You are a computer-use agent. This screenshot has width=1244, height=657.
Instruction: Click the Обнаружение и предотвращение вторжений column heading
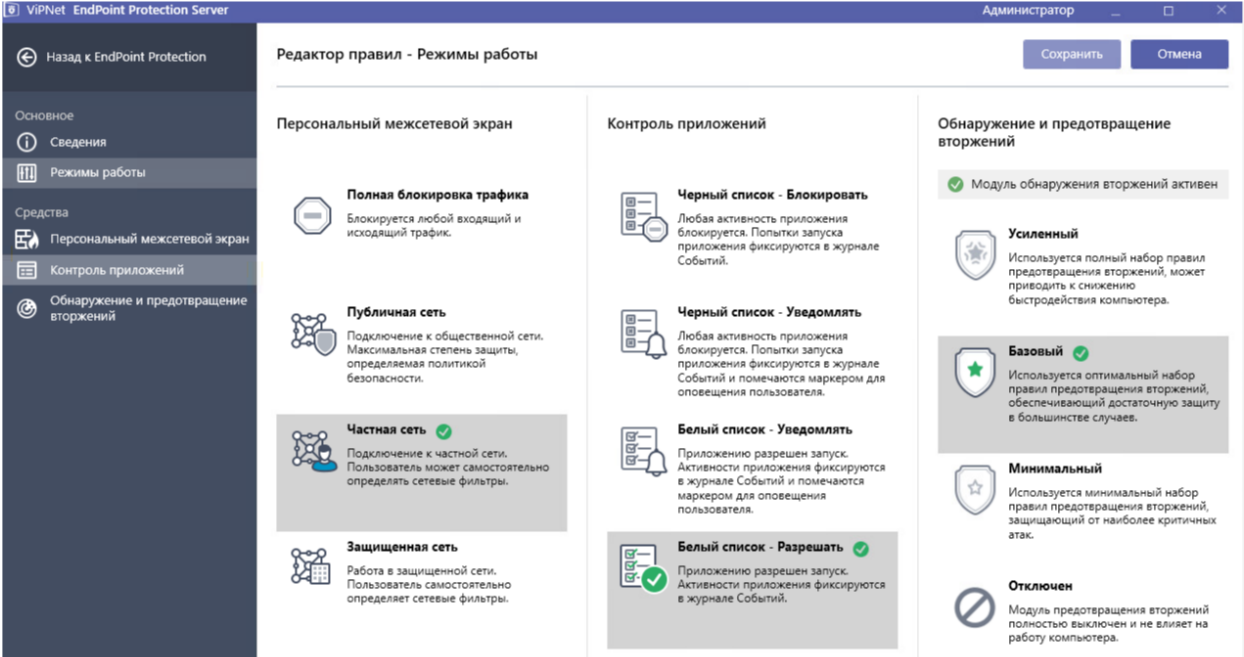coord(1054,132)
